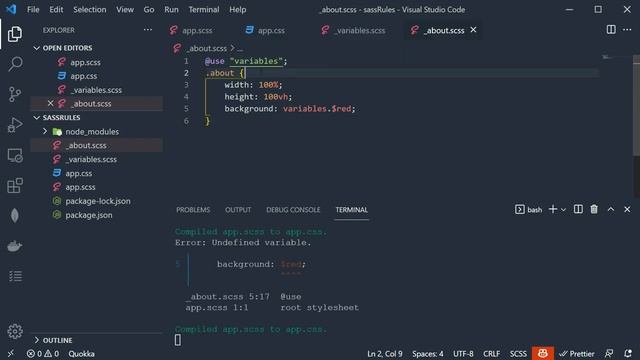This screenshot has width=640, height=360.
Task: Click Explorer views and more actions ellipsis
Action: point(148,30)
